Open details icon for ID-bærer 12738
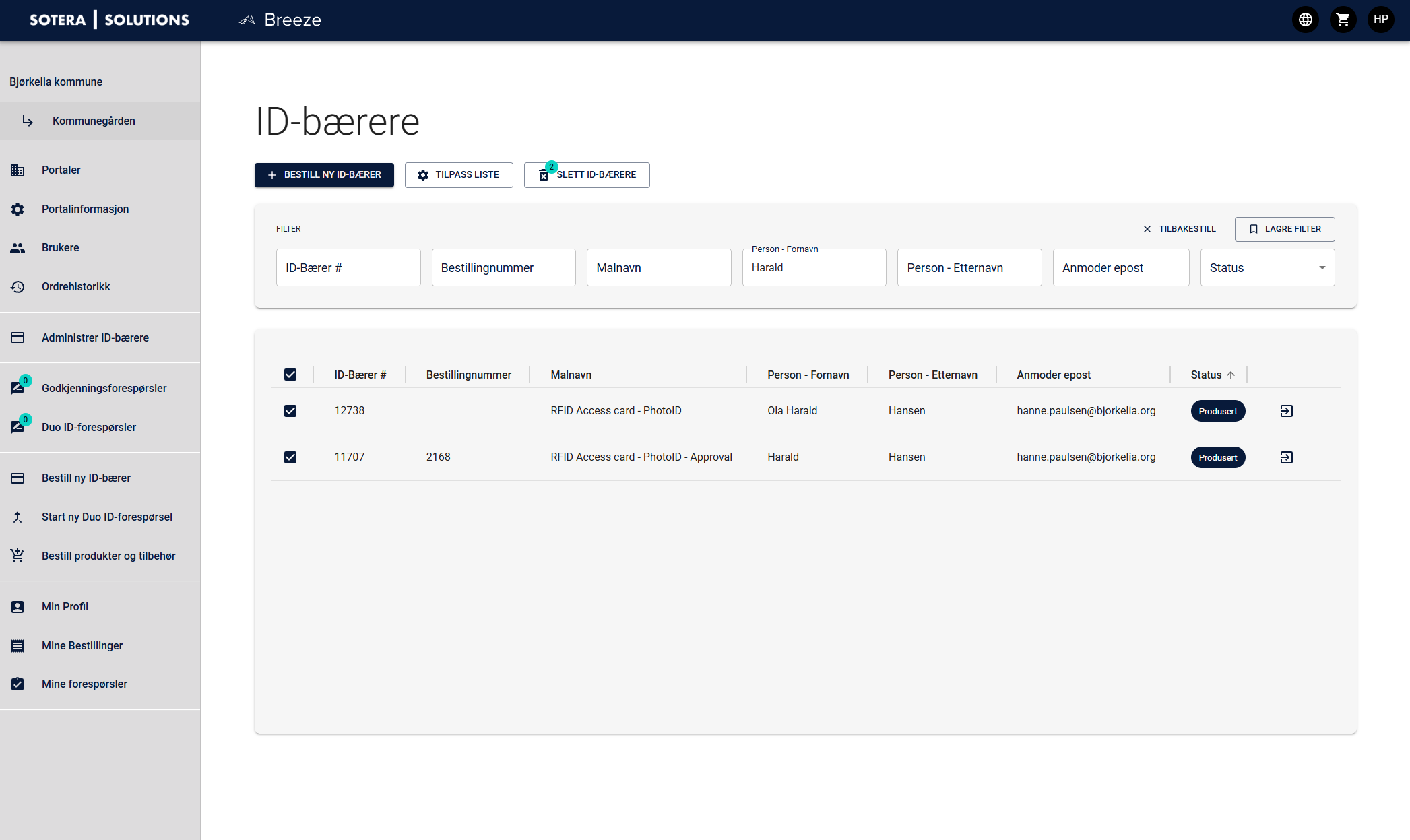 [1286, 411]
